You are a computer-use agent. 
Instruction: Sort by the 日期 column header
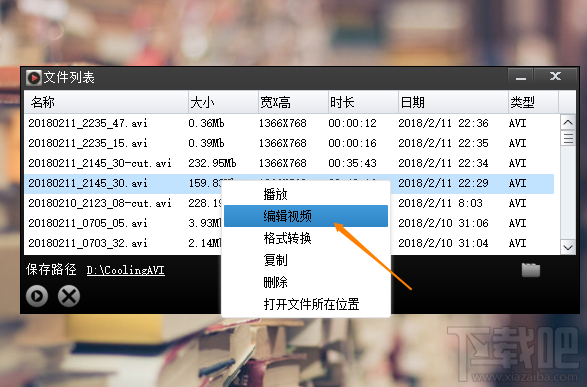[453, 102]
